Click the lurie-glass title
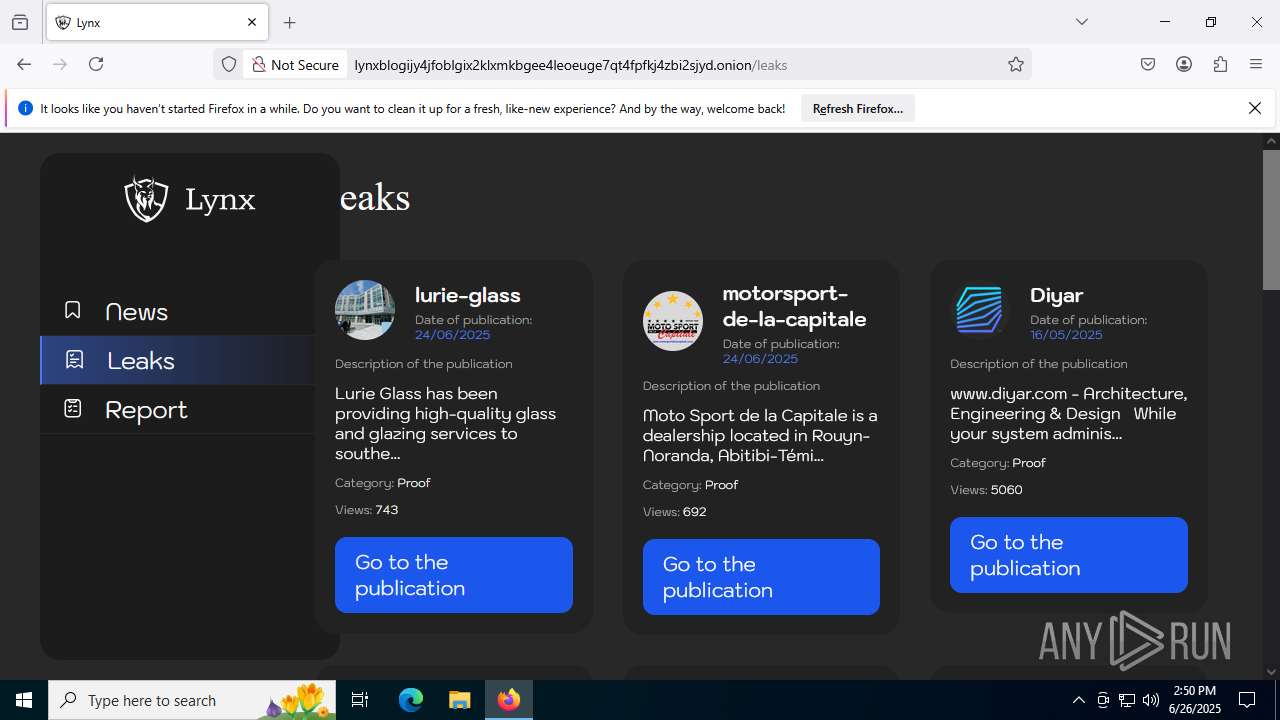 (467, 295)
